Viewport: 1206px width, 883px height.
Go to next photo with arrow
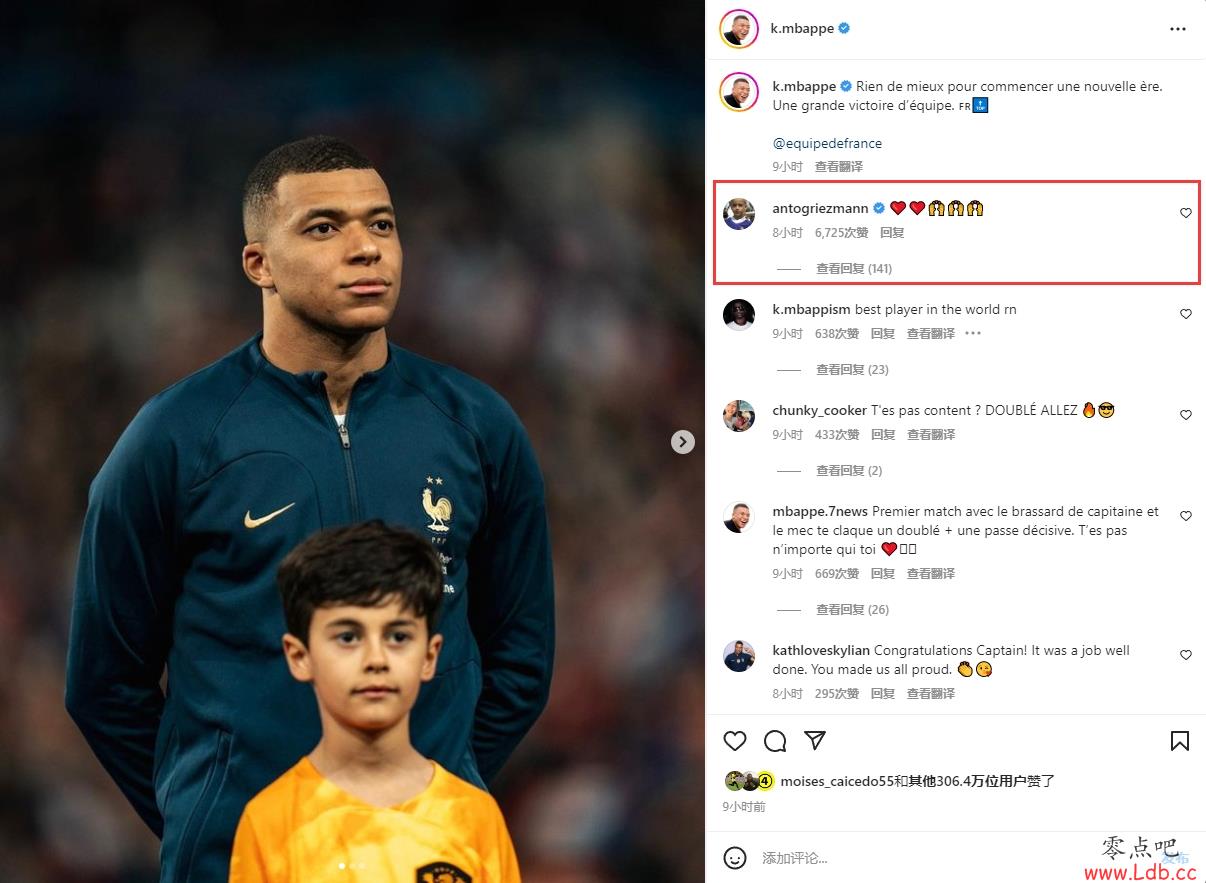coord(683,441)
